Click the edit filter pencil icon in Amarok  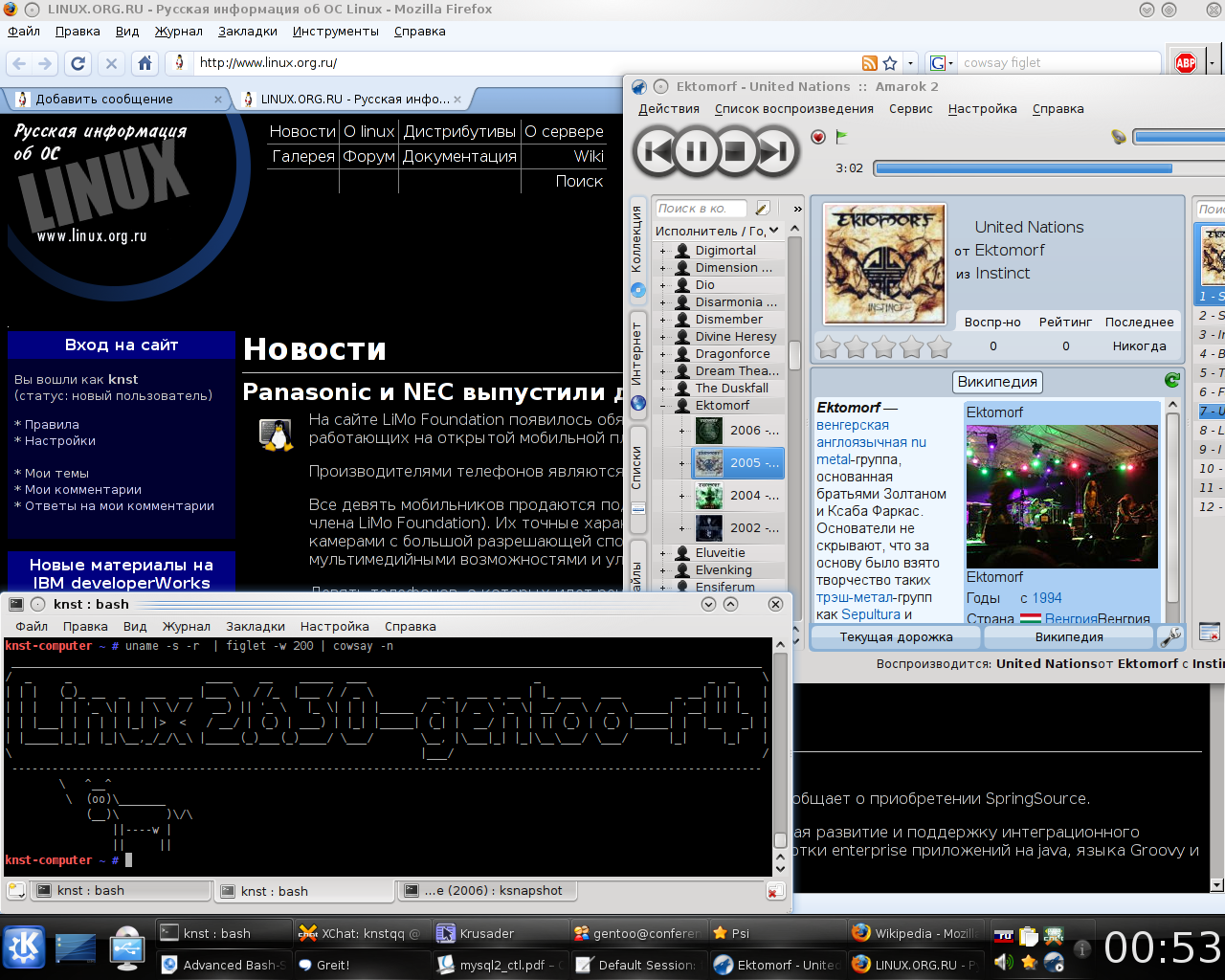click(763, 208)
